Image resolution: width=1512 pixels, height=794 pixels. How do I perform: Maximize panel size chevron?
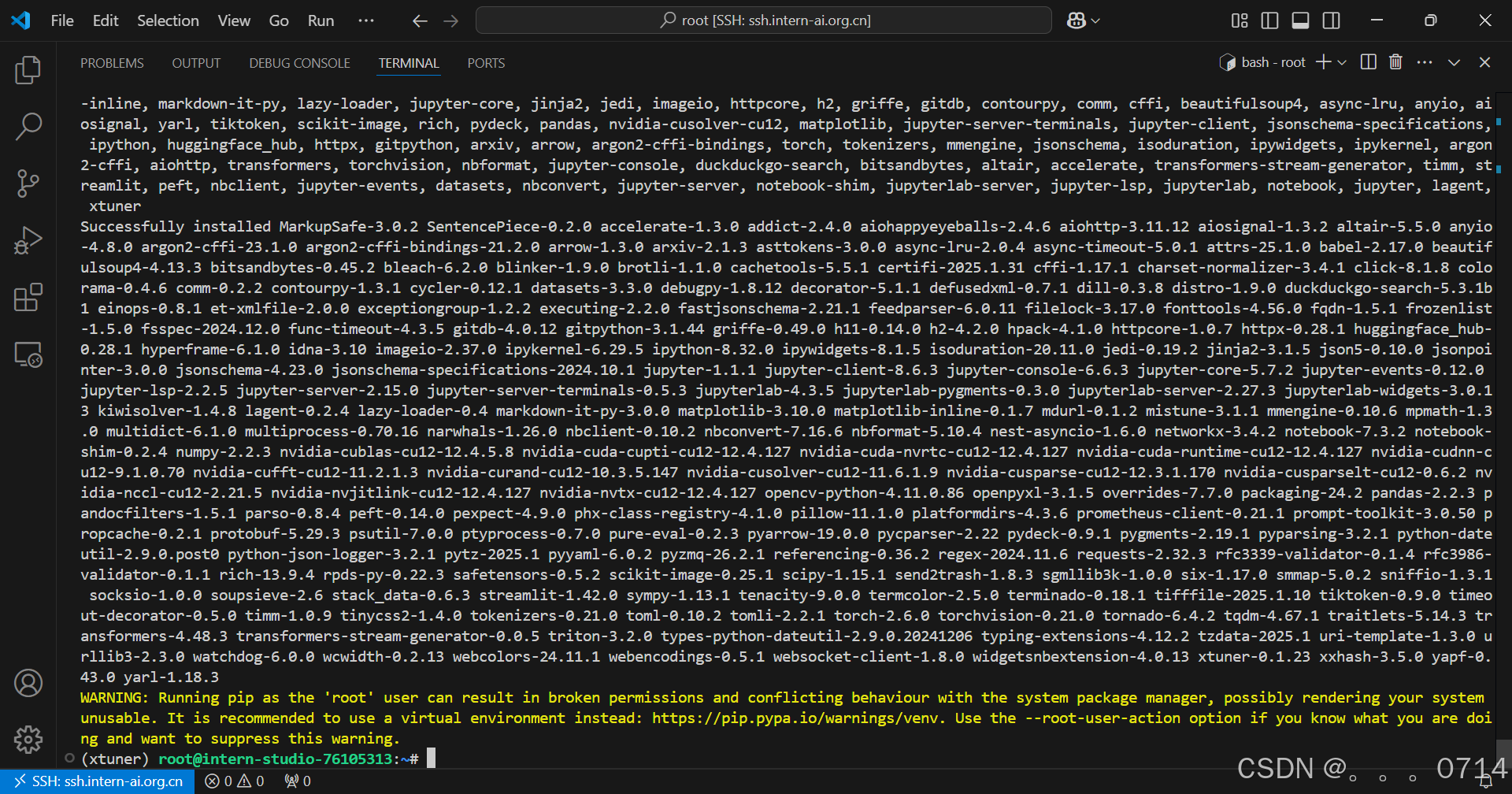coord(1454,62)
